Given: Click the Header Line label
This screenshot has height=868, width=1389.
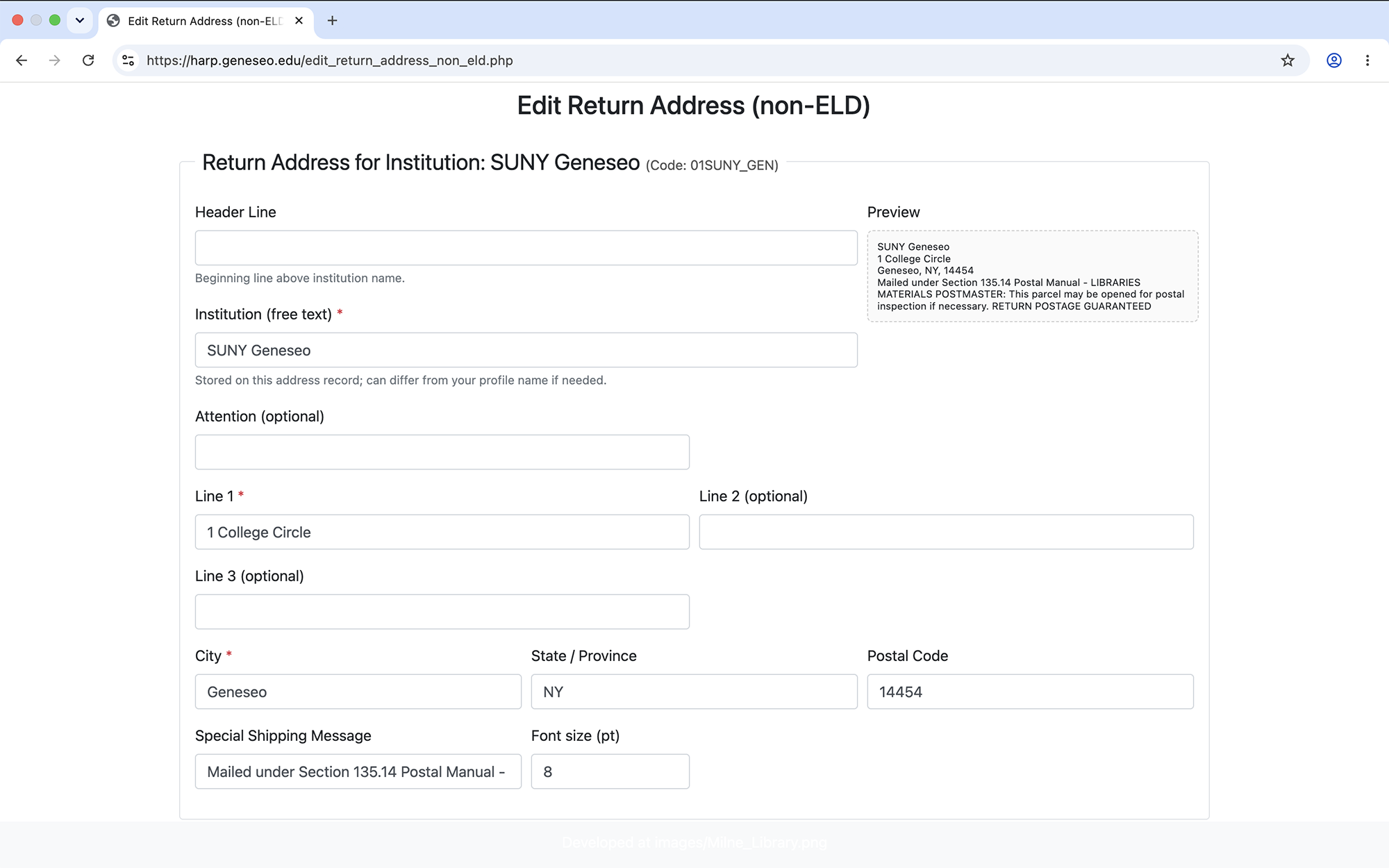Looking at the screenshot, I should pyautogui.click(x=235, y=212).
